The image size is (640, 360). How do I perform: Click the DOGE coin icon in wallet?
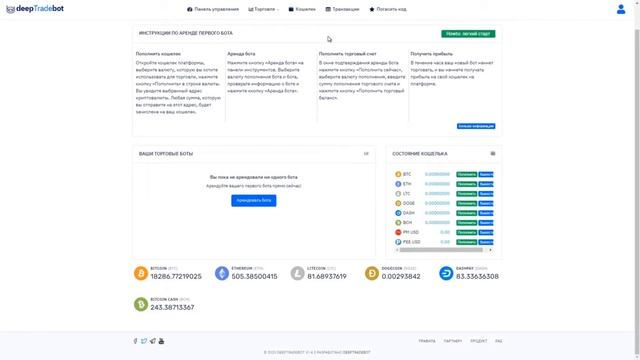point(398,203)
